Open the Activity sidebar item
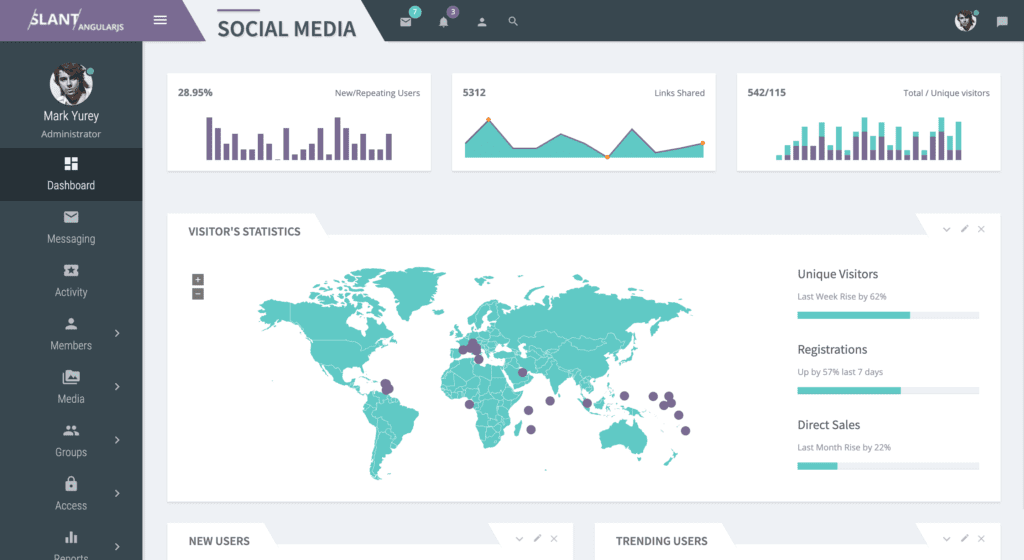Screen dimensions: 1024x560 pos(71,280)
